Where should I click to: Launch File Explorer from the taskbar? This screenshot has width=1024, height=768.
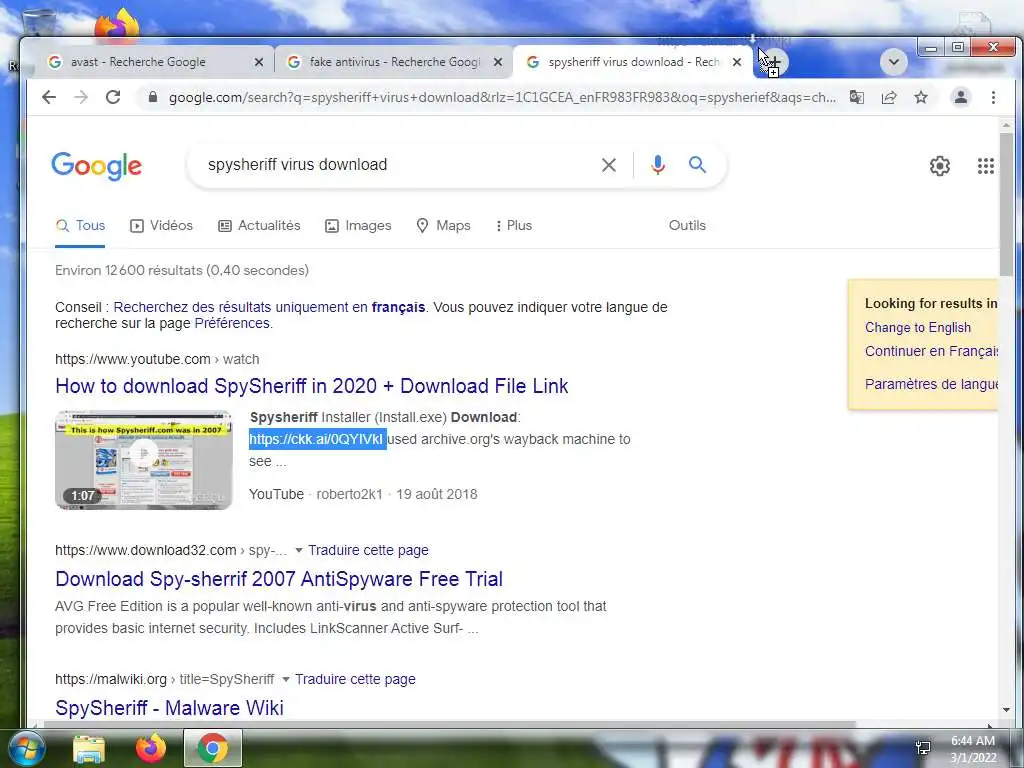[89, 749]
